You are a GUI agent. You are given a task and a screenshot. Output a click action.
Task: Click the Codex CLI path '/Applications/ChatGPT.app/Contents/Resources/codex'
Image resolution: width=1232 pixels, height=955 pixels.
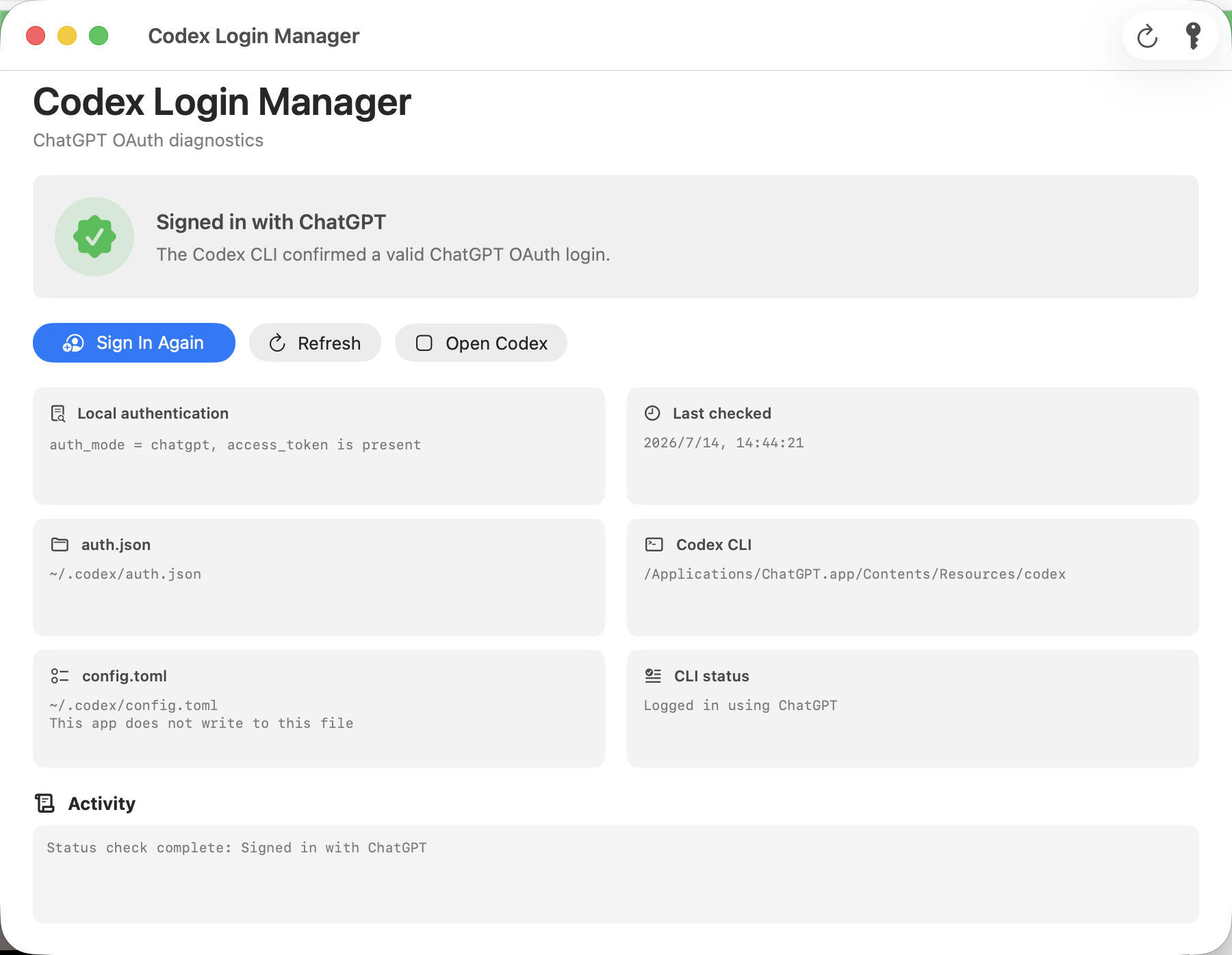pos(854,574)
